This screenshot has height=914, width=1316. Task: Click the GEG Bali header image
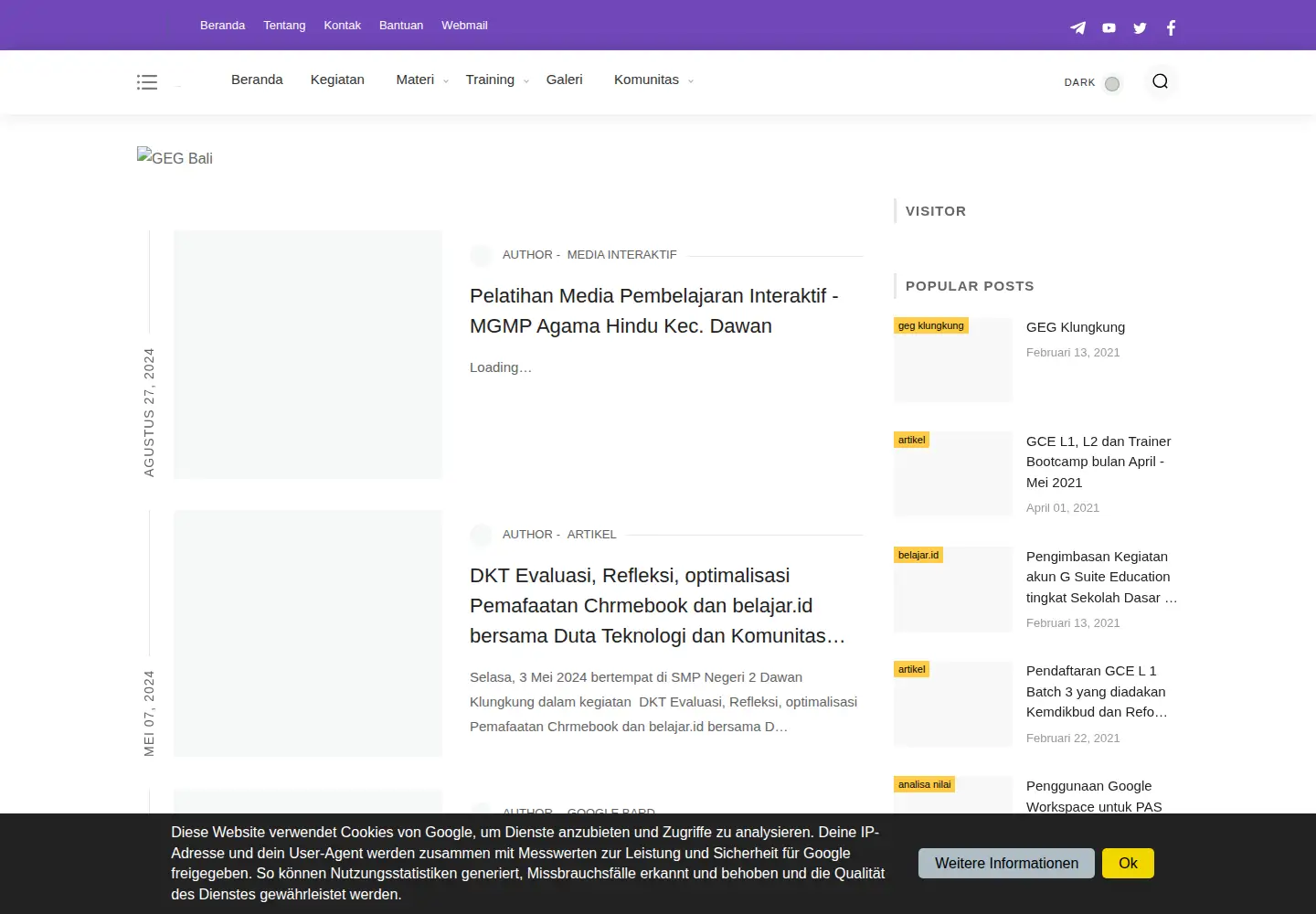(x=175, y=157)
